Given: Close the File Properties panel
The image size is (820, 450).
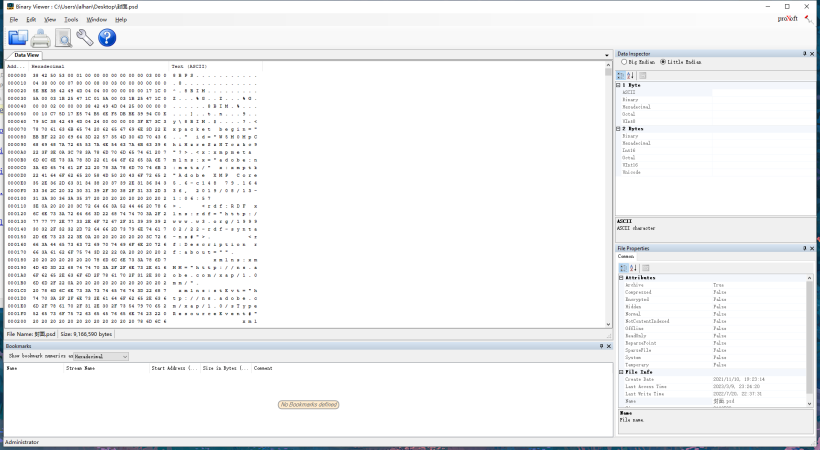Looking at the screenshot, I should pos(812,249).
